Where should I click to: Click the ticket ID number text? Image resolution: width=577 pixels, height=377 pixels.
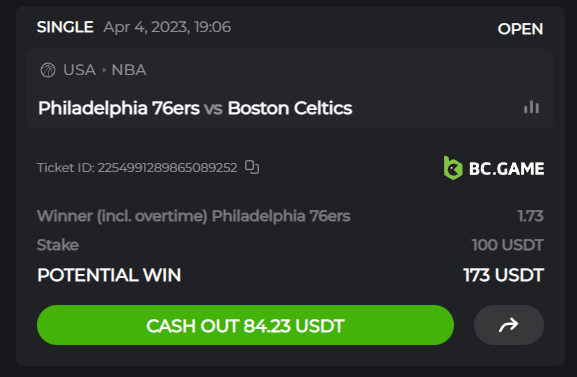[x=167, y=168]
